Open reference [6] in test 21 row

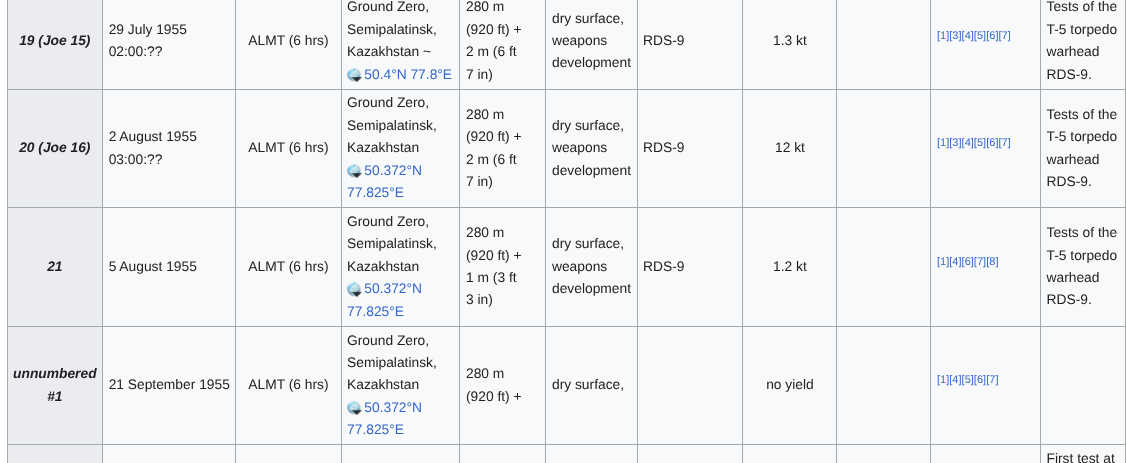tap(967, 262)
